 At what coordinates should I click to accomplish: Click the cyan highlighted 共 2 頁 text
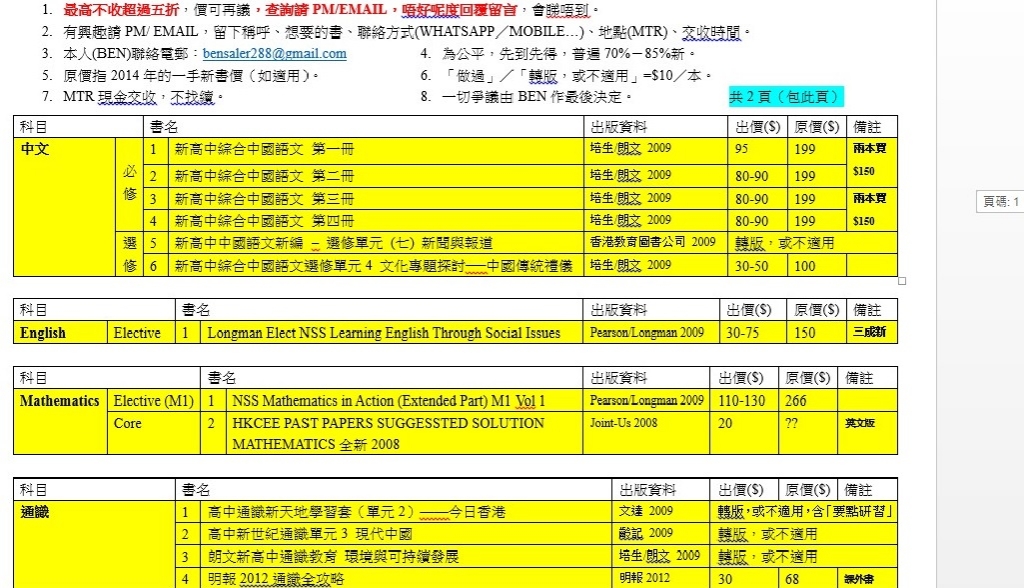coord(785,97)
